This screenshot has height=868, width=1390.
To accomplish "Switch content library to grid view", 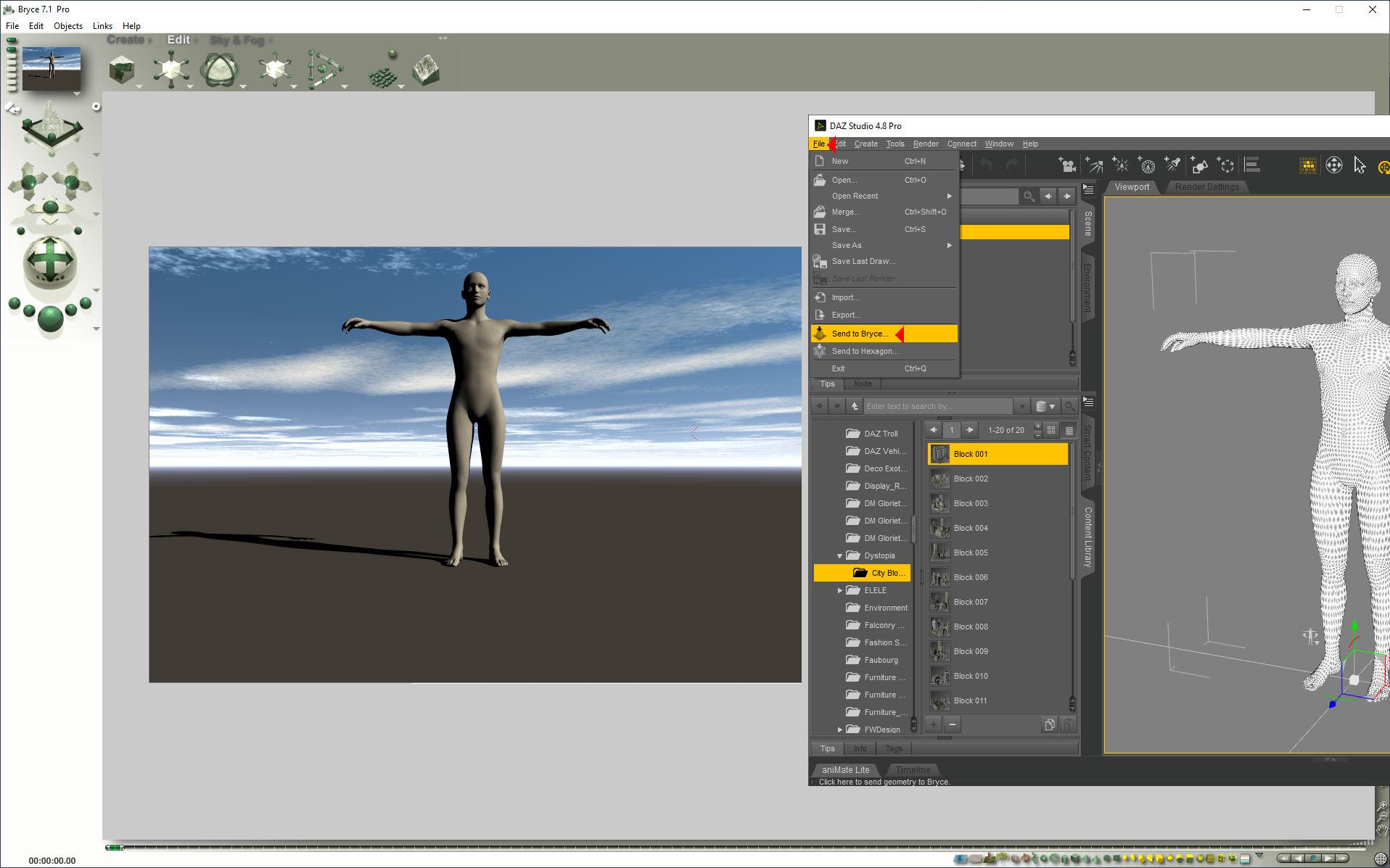I will click(1051, 430).
